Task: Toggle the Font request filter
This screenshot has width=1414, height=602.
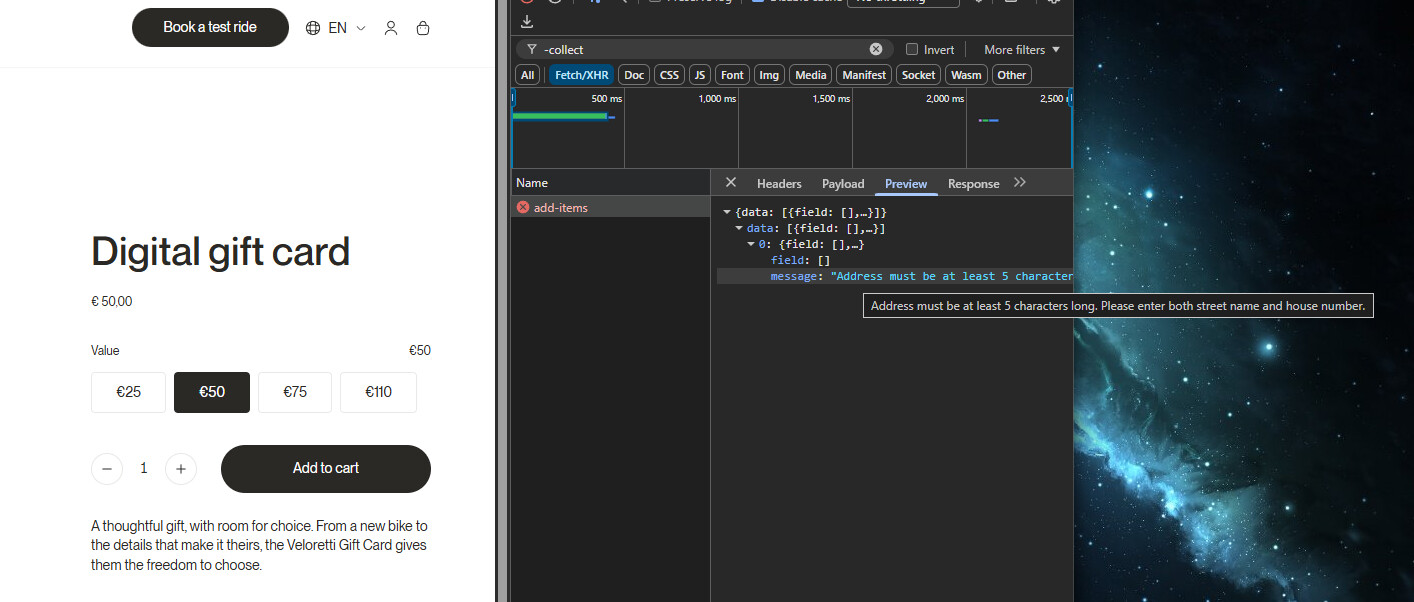Action: click(733, 75)
